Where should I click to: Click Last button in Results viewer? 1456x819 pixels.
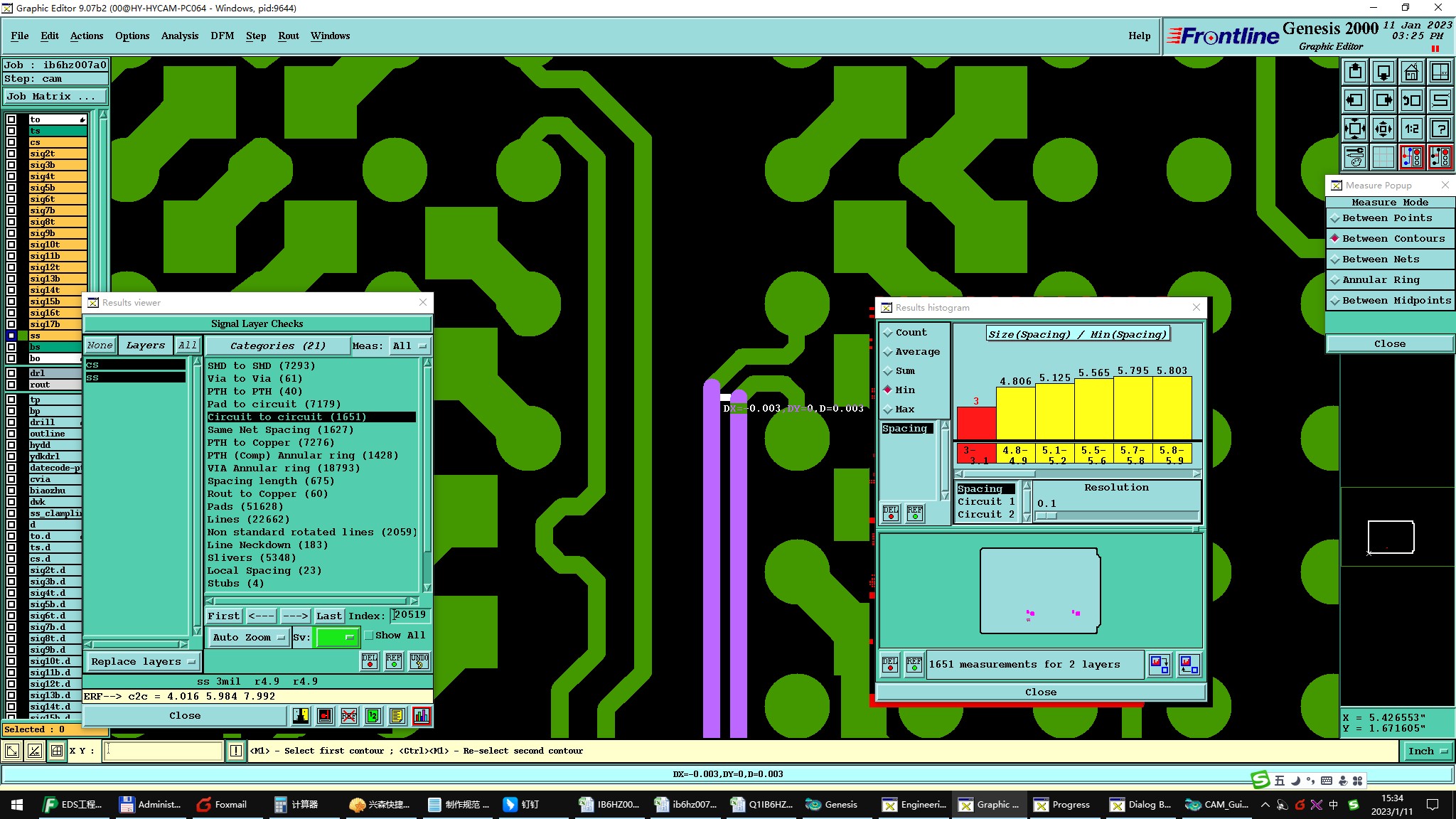[x=329, y=616]
